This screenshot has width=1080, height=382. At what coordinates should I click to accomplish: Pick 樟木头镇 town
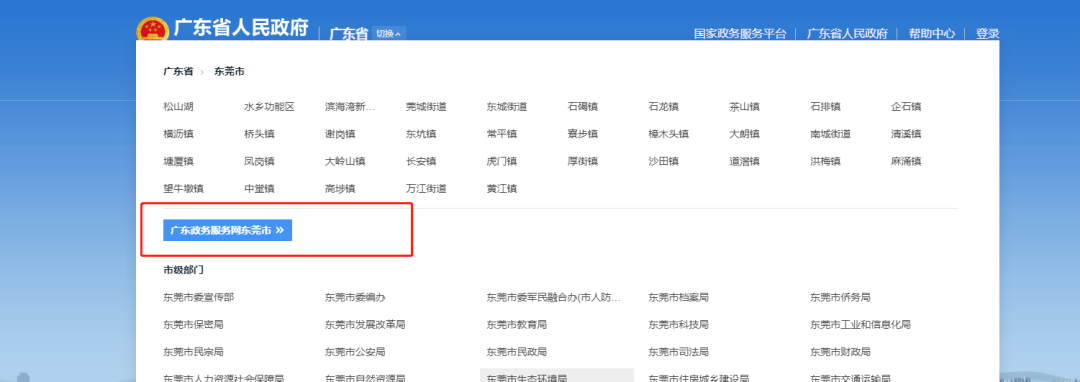tap(668, 134)
